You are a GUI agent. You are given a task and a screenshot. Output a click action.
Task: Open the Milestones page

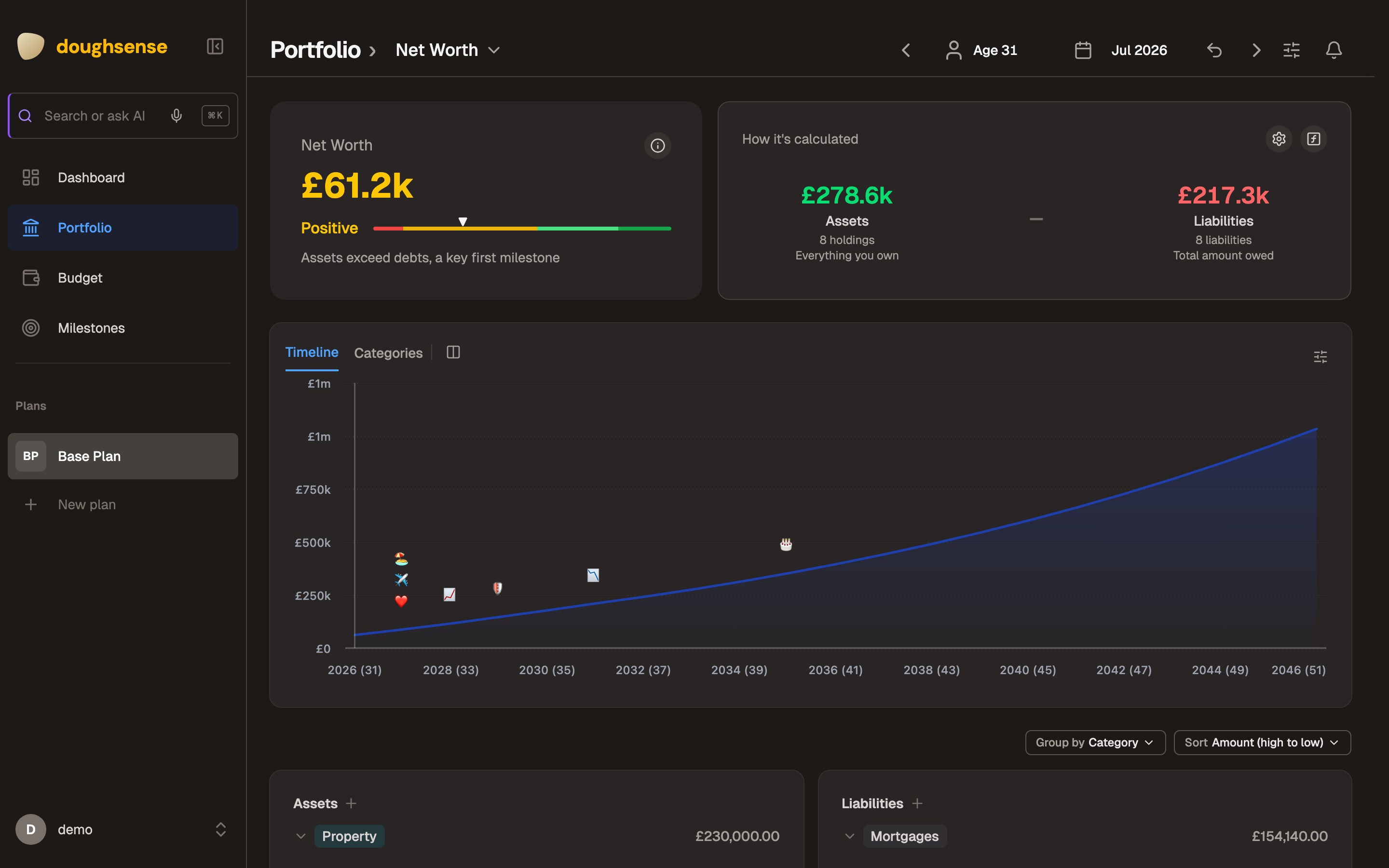tap(123, 328)
